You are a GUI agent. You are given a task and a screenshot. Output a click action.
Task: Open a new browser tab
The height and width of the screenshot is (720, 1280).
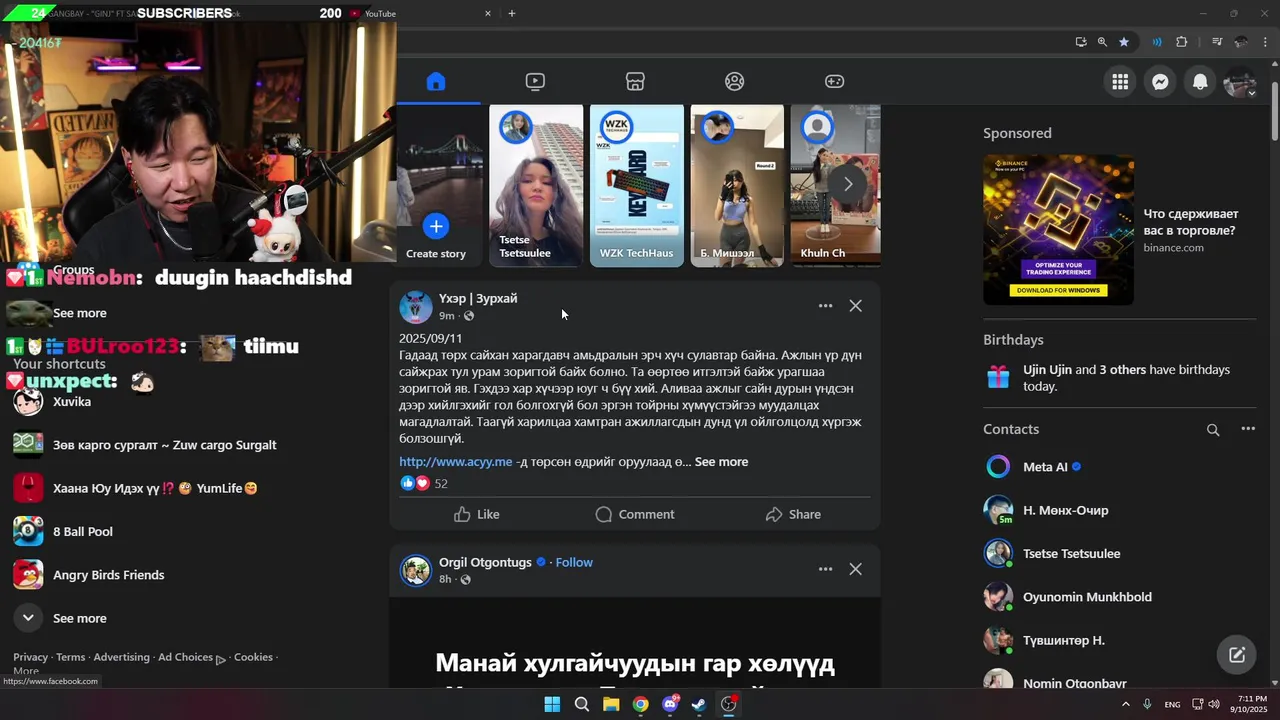(512, 14)
